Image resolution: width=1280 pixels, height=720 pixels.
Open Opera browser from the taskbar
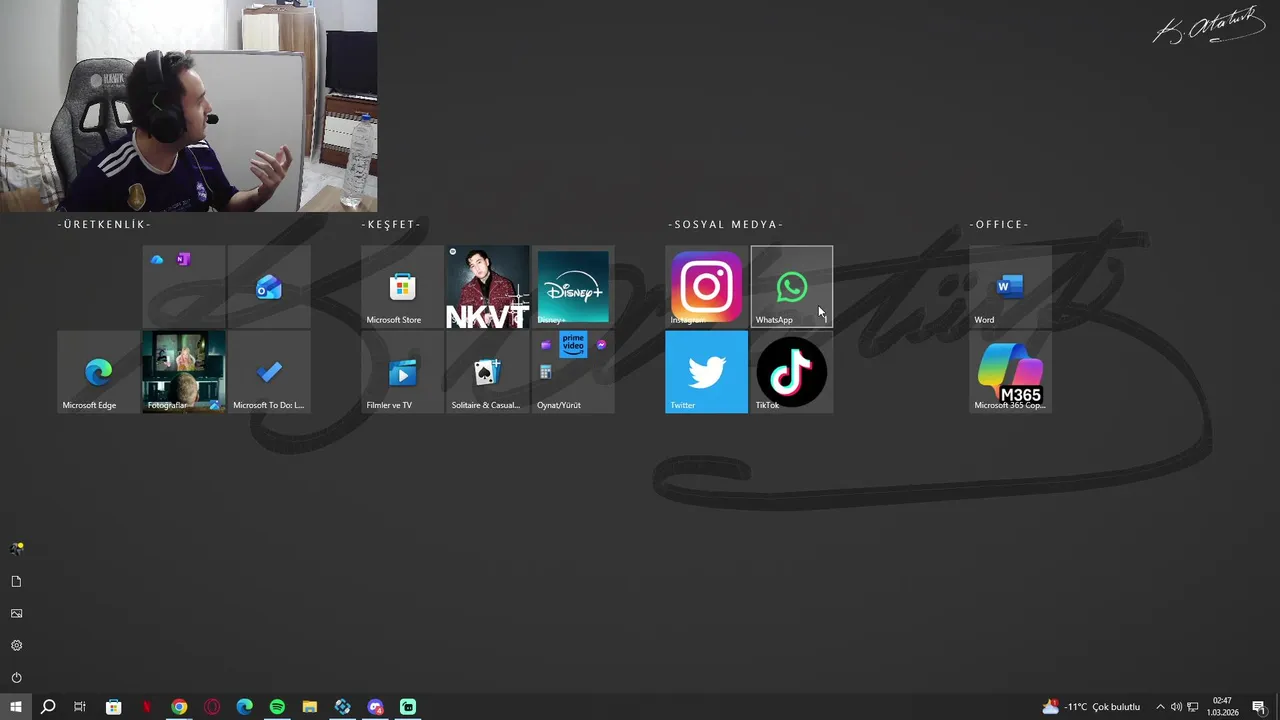click(x=212, y=707)
